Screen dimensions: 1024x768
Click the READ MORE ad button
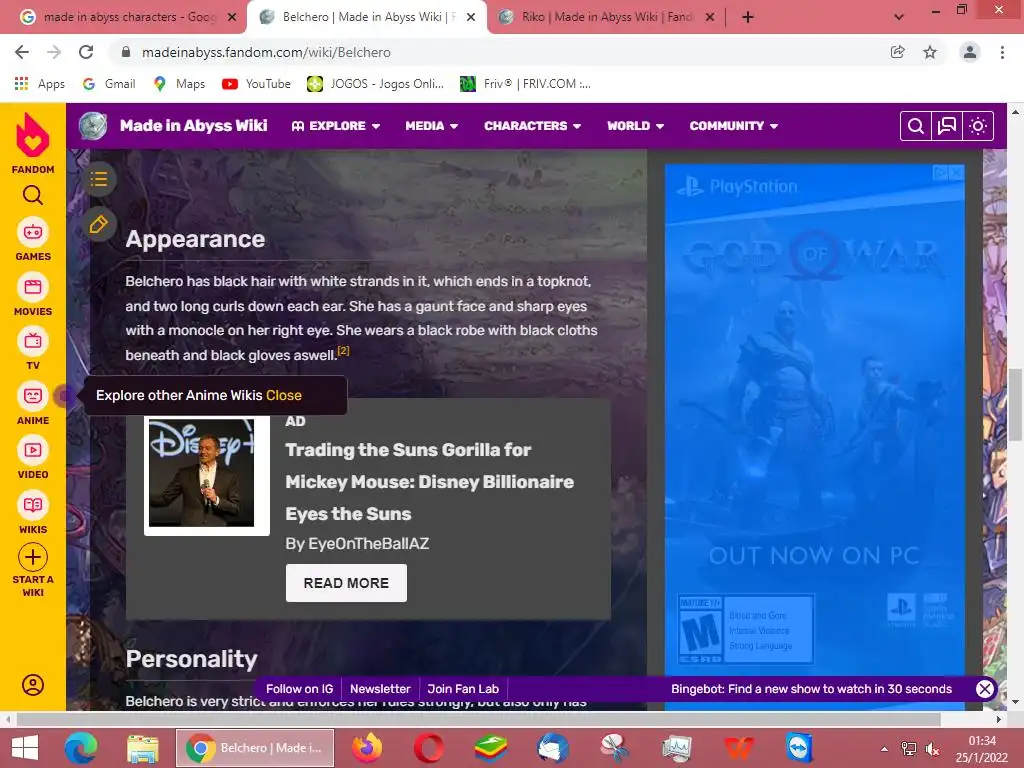346,583
